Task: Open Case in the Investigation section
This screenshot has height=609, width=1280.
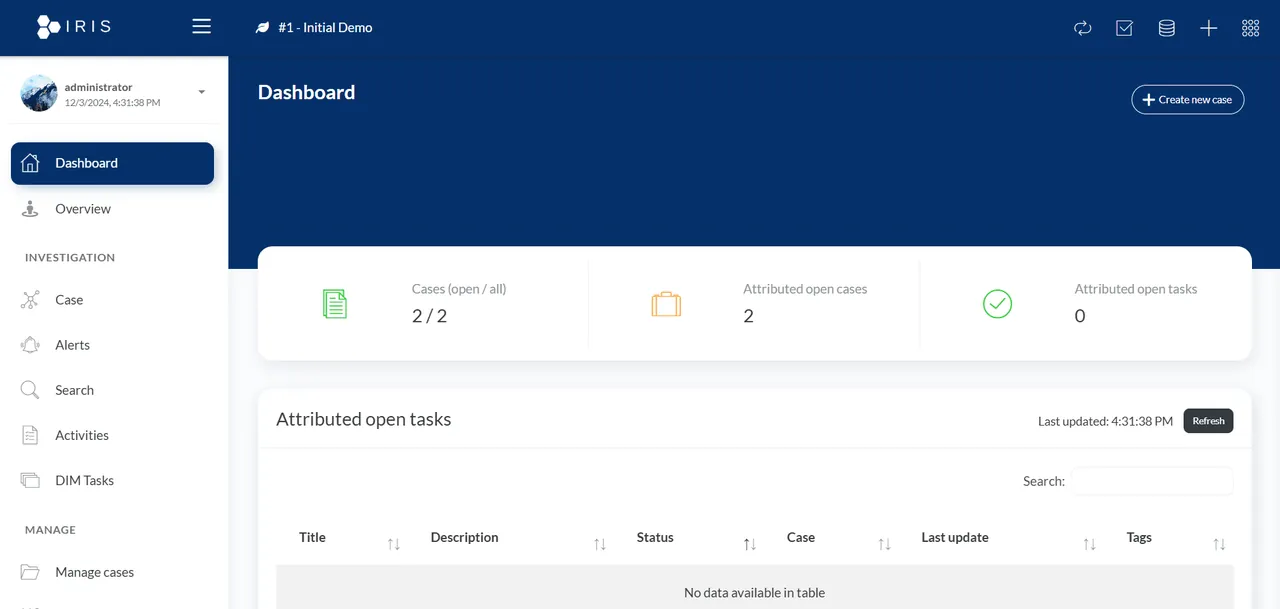Action: 69,300
